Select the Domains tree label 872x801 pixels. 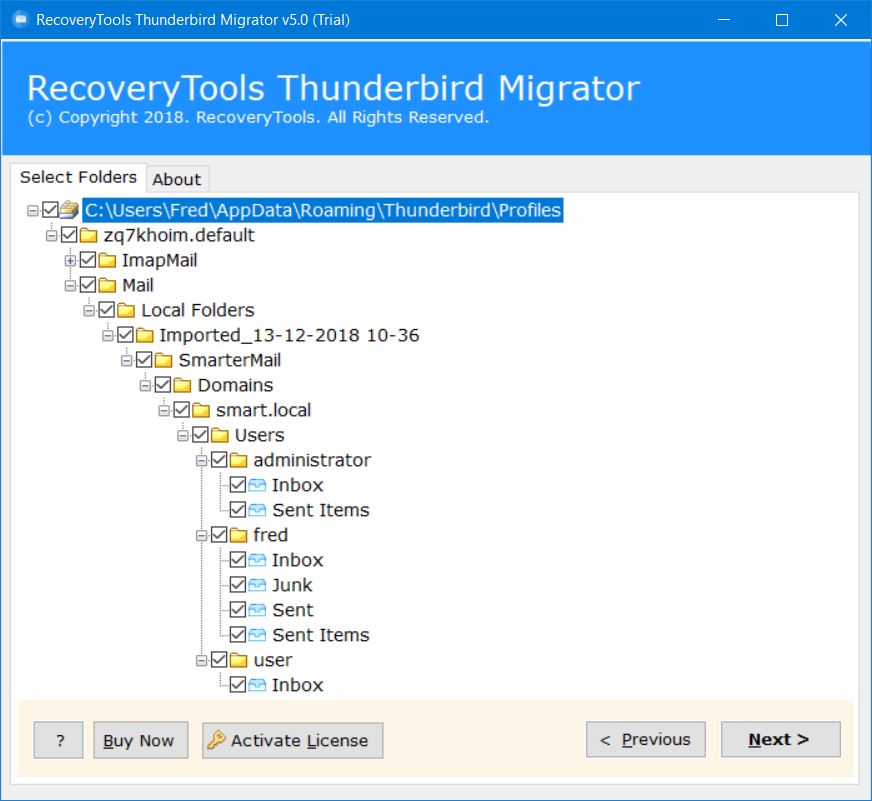pos(235,385)
